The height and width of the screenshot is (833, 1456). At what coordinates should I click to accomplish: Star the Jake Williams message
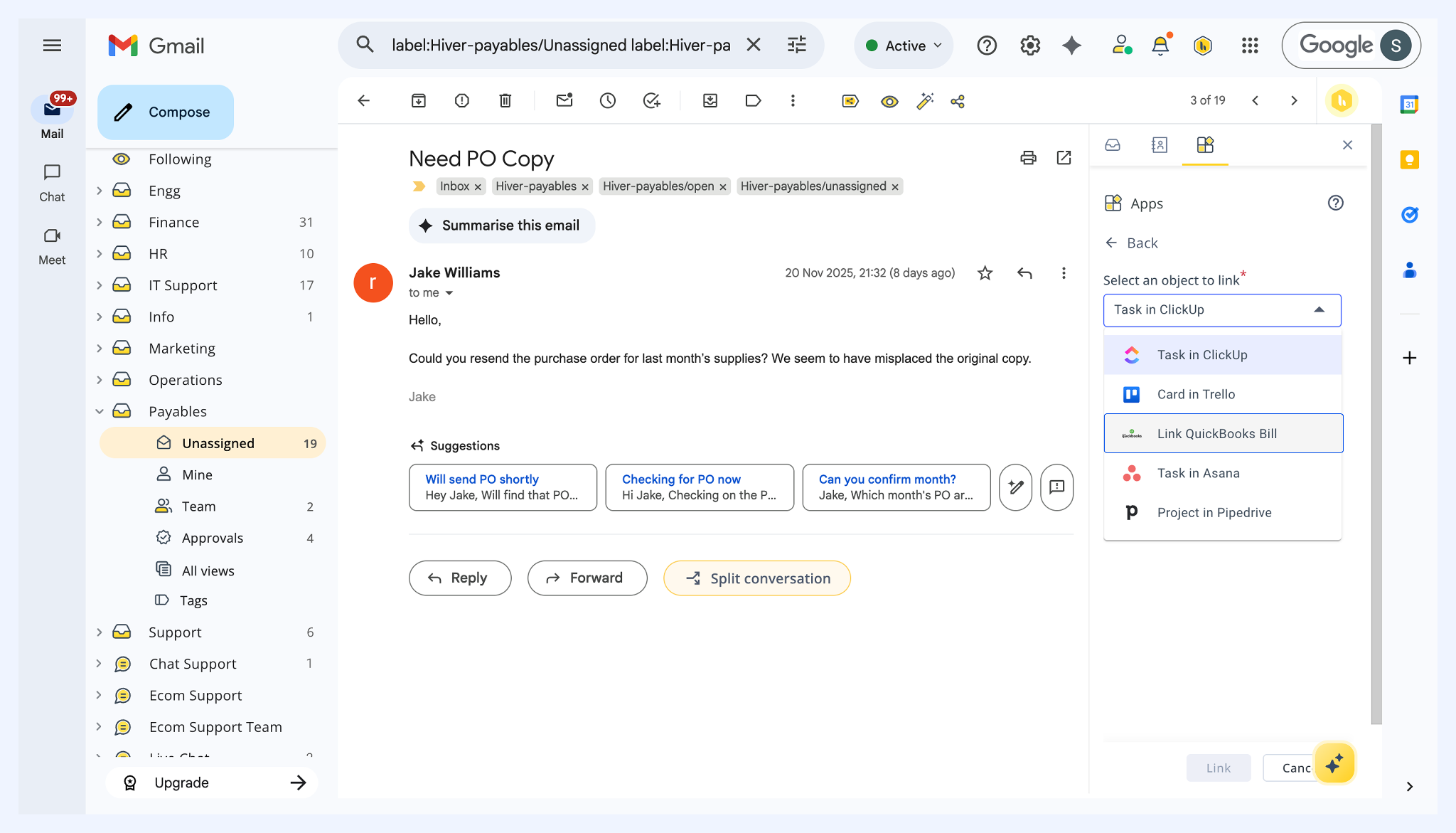click(985, 273)
